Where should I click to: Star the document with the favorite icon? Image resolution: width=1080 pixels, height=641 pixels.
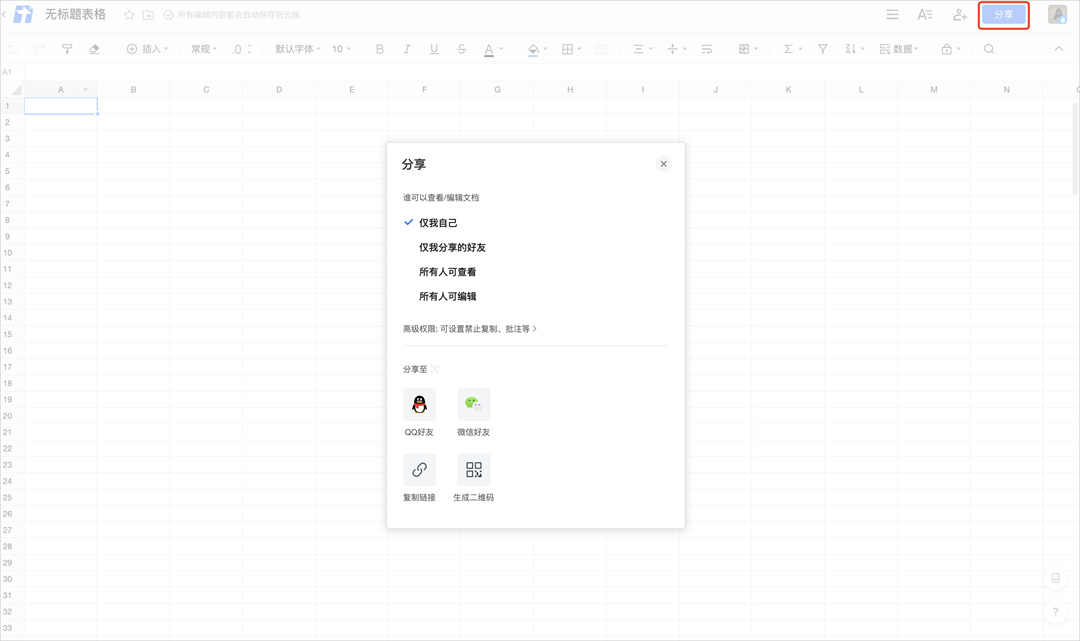click(x=129, y=14)
